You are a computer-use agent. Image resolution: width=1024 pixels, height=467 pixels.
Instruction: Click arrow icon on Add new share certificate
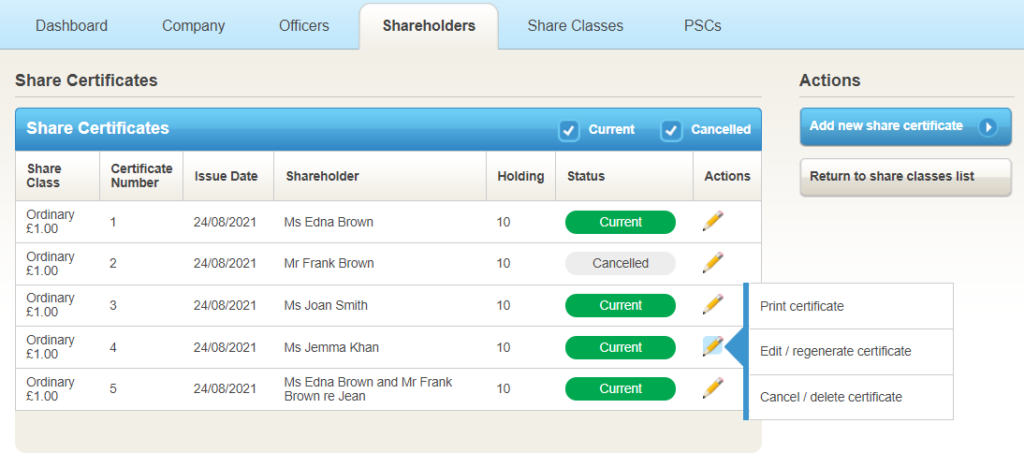pyautogui.click(x=988, y=127)
